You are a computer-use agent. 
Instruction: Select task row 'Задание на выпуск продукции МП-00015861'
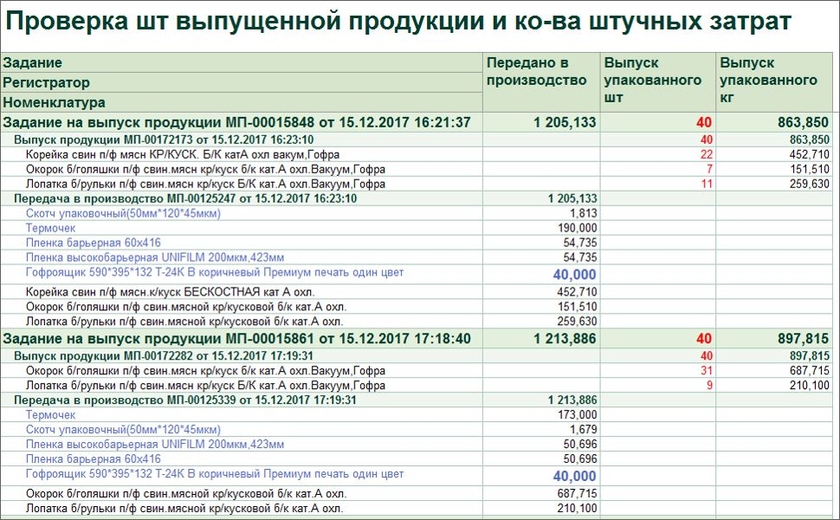click(237, 339)
